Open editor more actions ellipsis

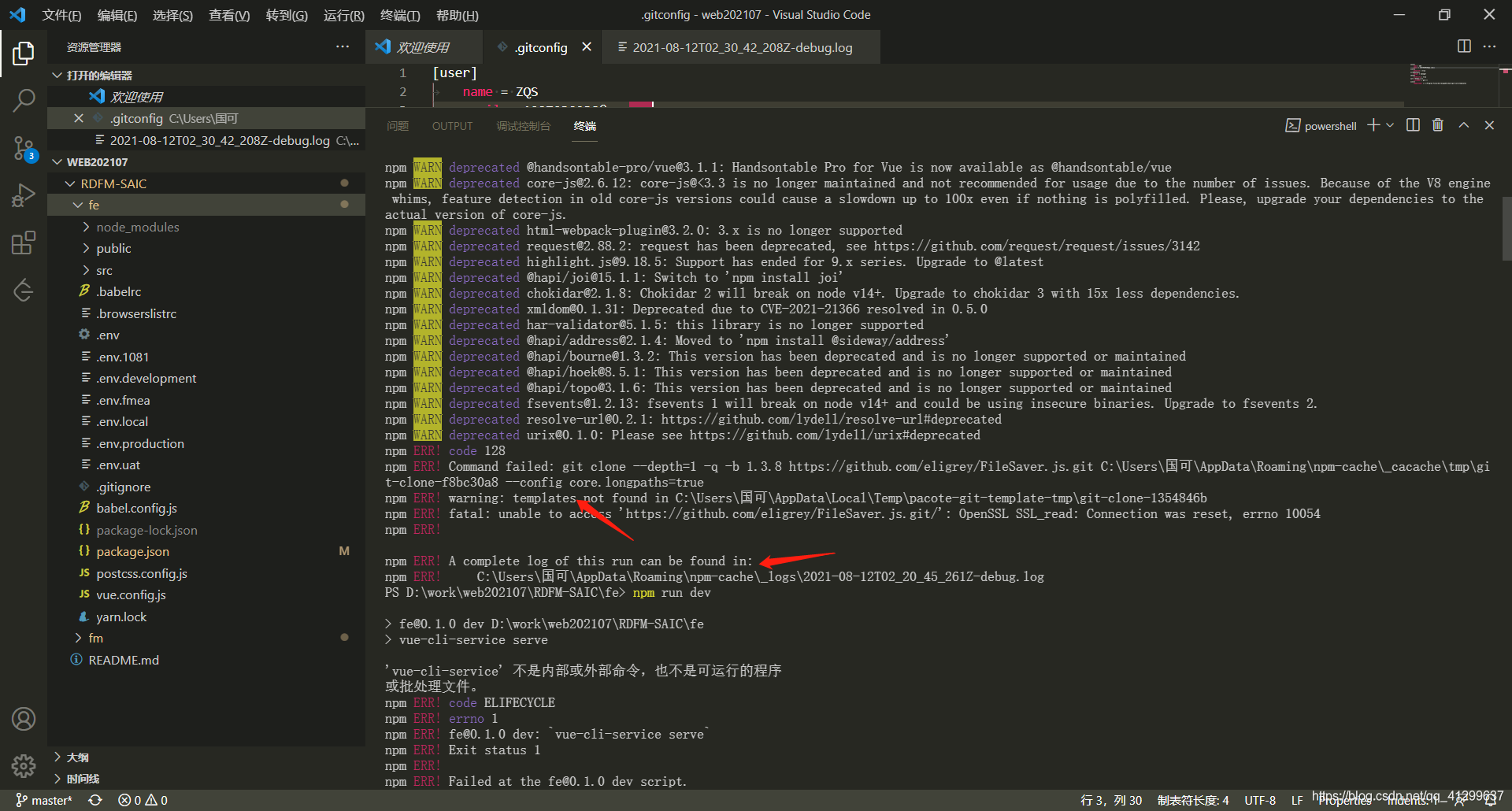[x=1489, y=46]
